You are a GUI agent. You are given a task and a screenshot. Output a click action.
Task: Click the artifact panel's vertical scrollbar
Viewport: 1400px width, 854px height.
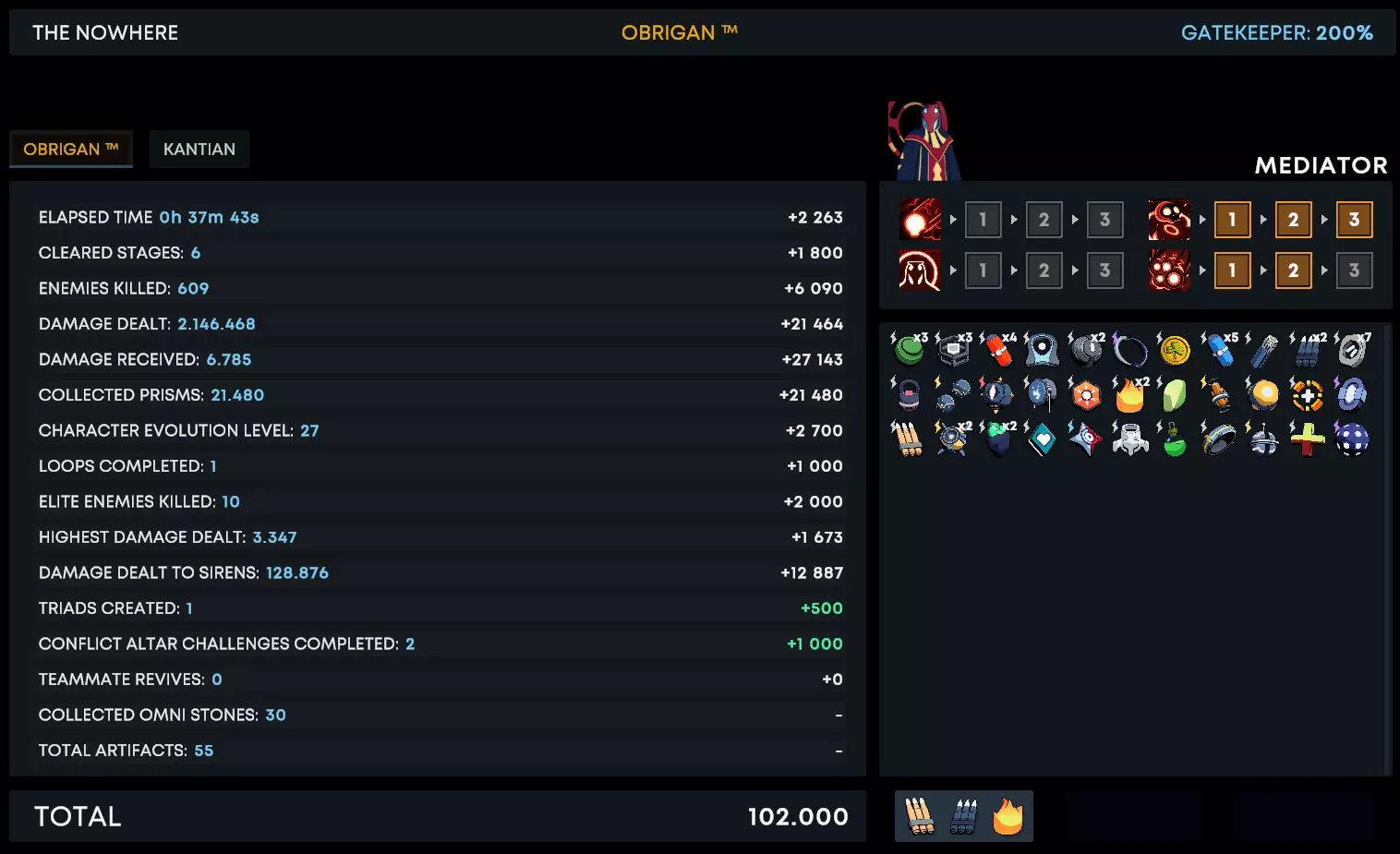tap(1387, 549)
